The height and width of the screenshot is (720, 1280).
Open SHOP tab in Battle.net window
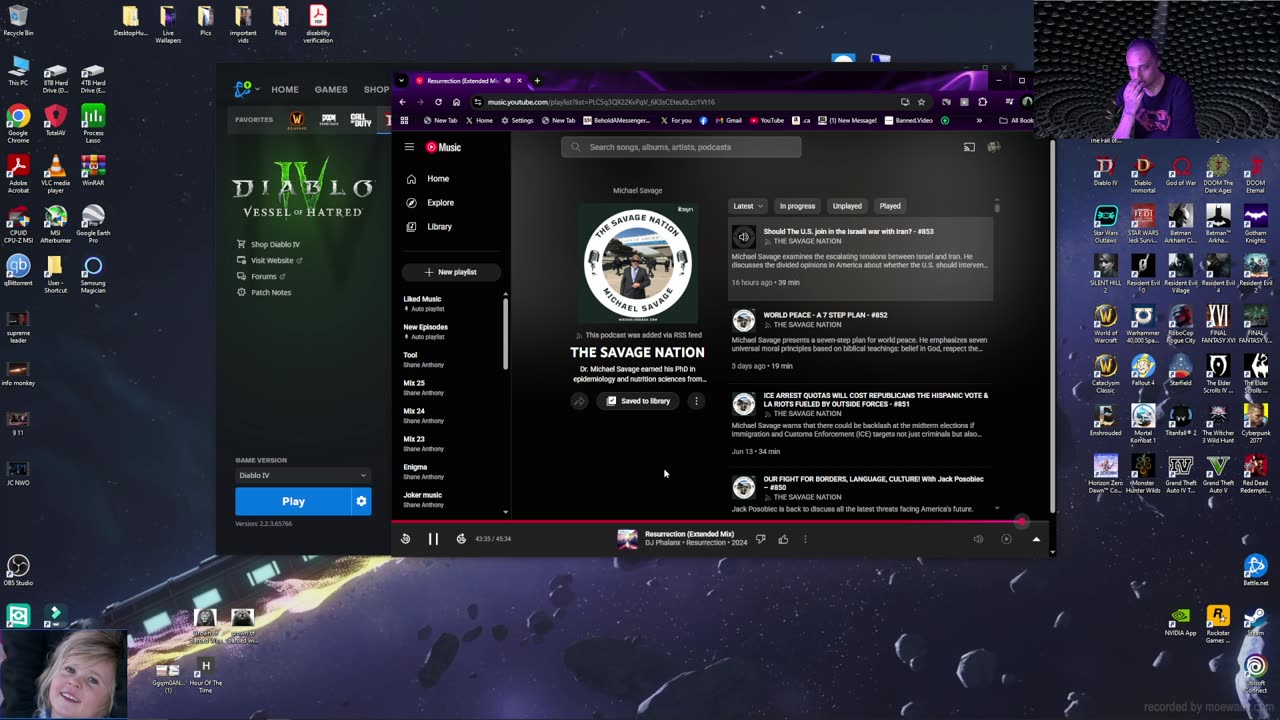(x=376, y=90)
